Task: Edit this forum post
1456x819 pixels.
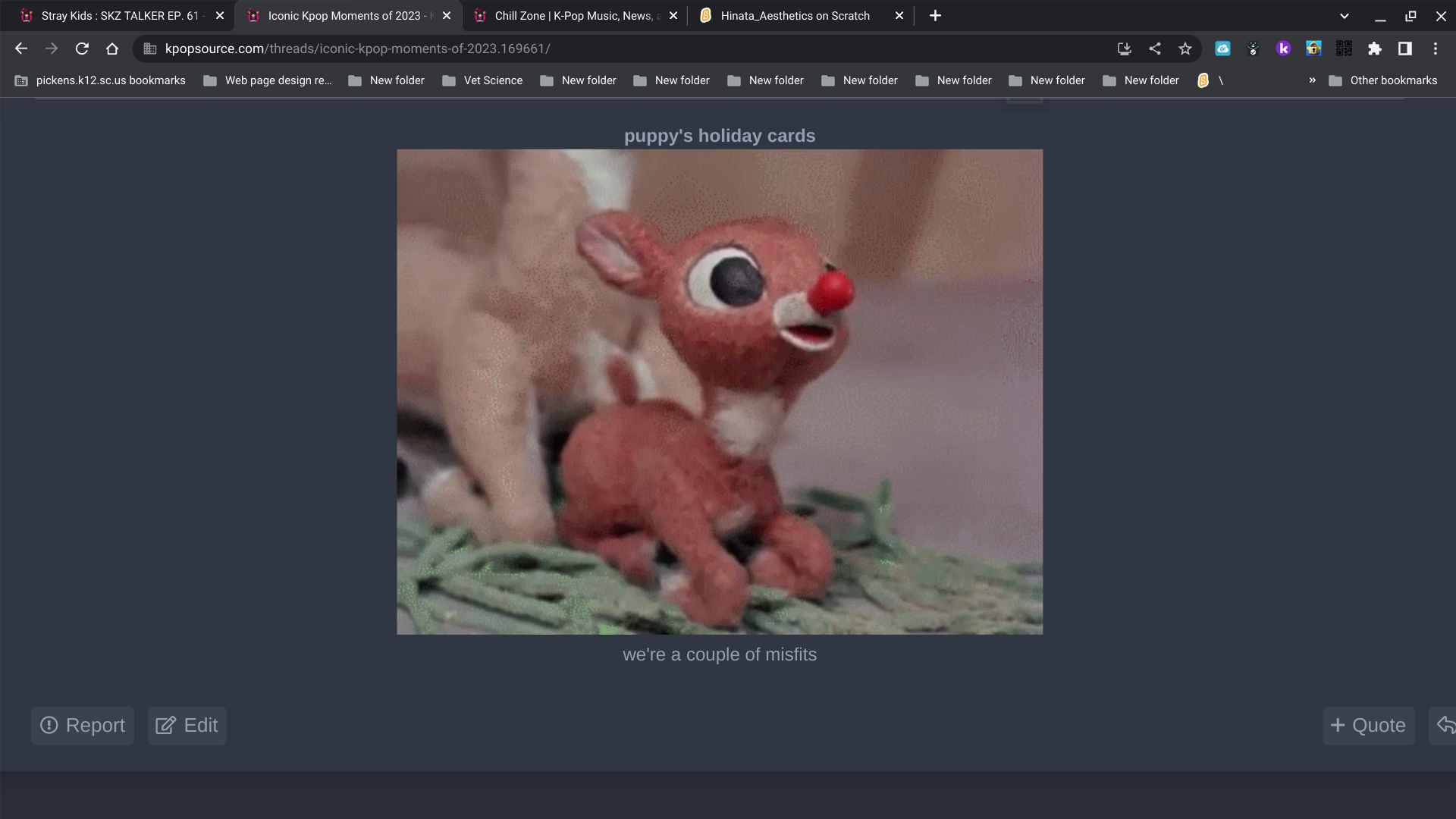Action: pyautogui.click(x=187, y=726)
